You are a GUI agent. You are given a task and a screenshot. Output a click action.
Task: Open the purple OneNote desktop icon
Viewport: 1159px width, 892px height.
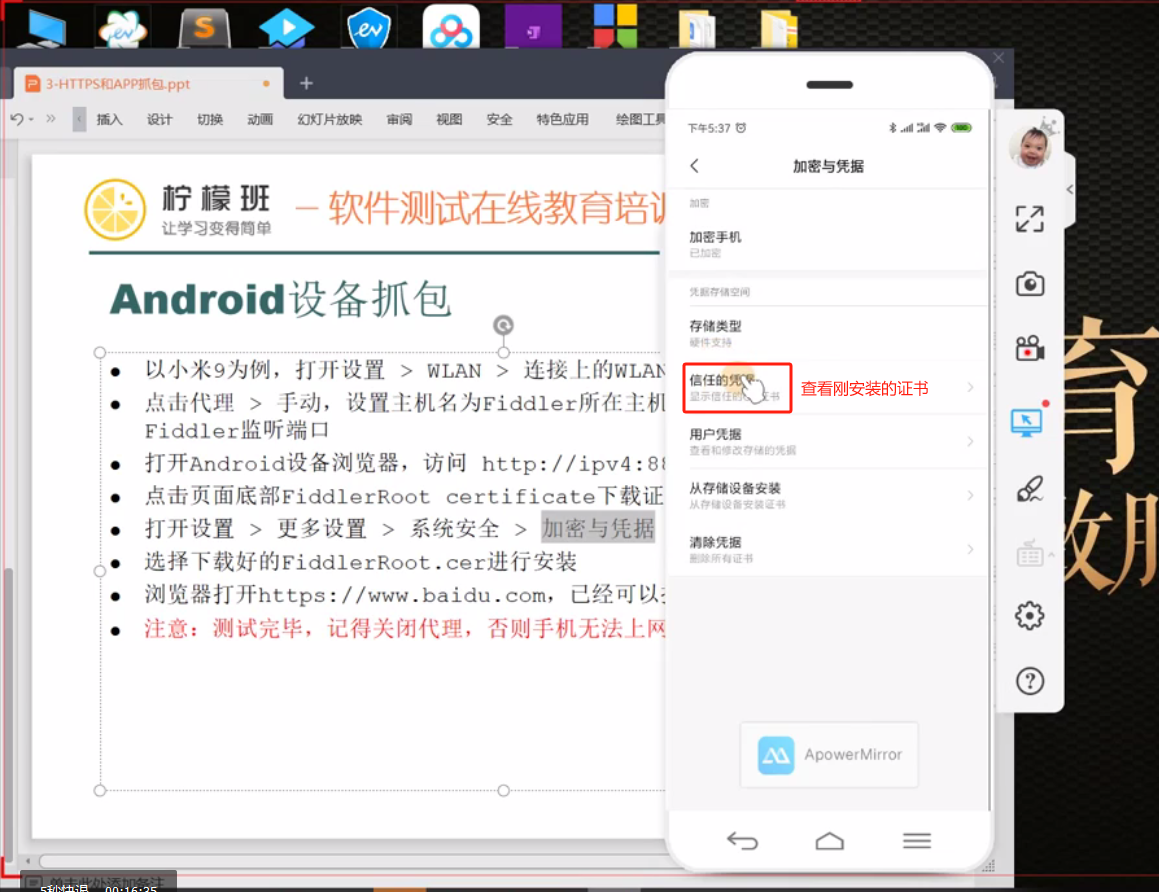(533, 28)
